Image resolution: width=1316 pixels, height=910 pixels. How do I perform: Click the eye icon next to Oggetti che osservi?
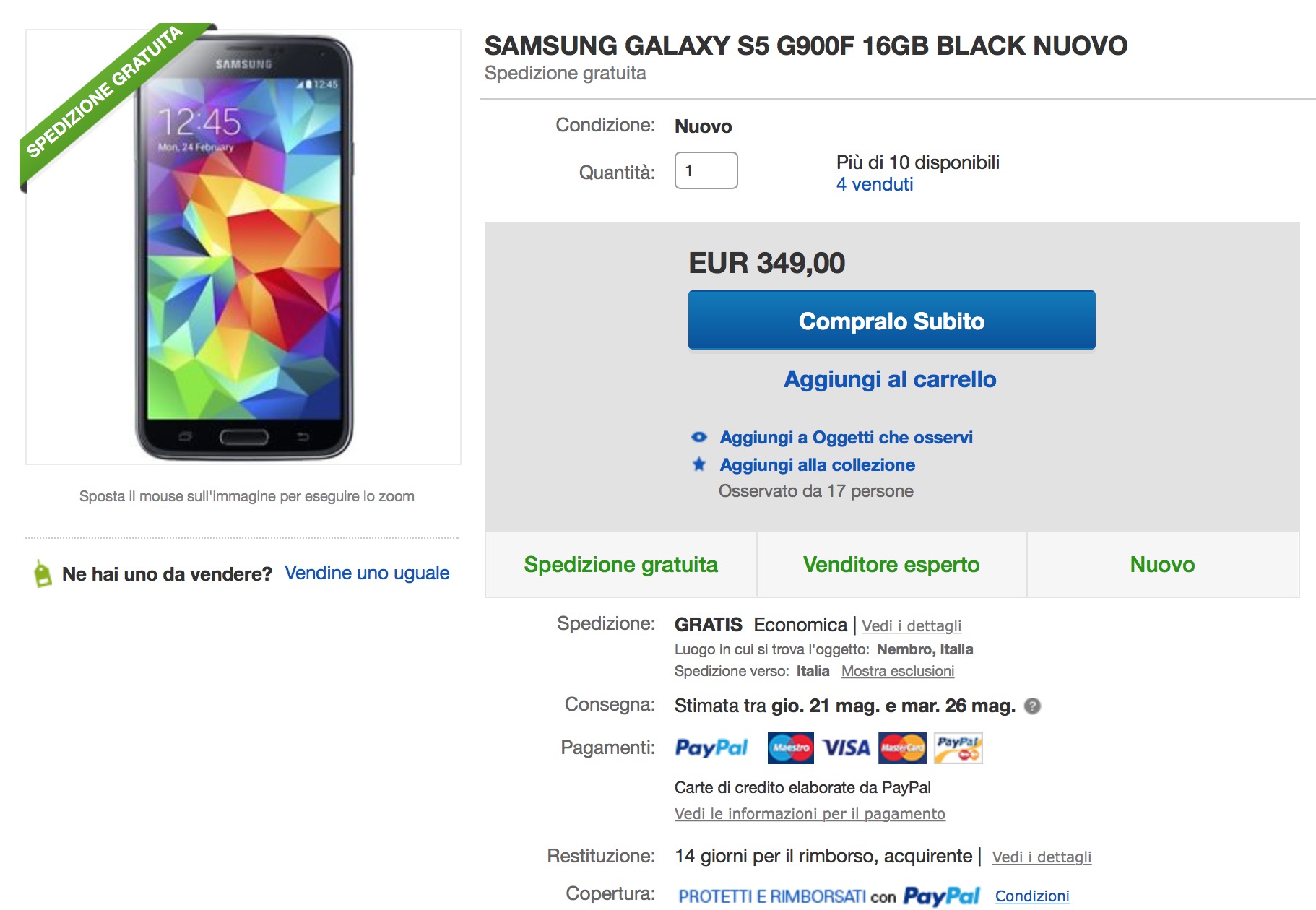point(698,437)
